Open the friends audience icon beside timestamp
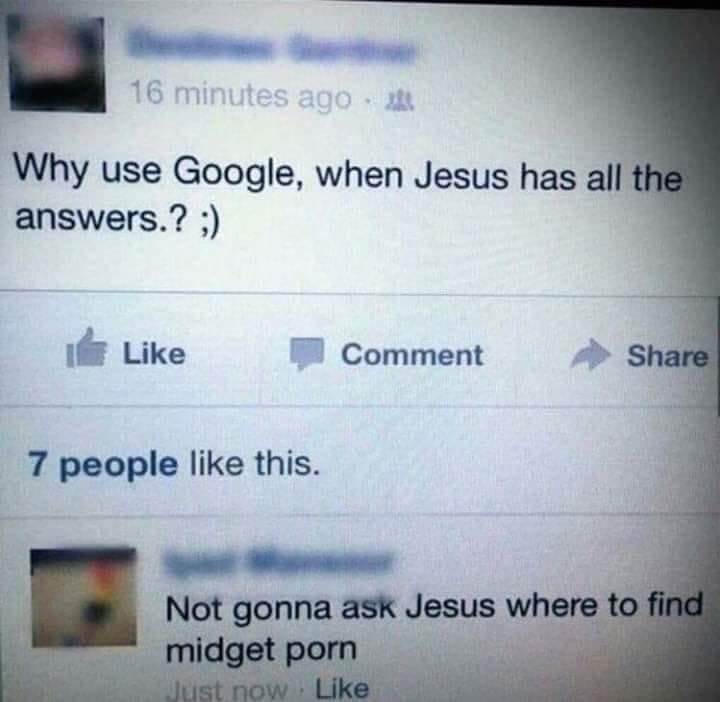This screenshot has height=702, width=720. [x=400, y=101]
